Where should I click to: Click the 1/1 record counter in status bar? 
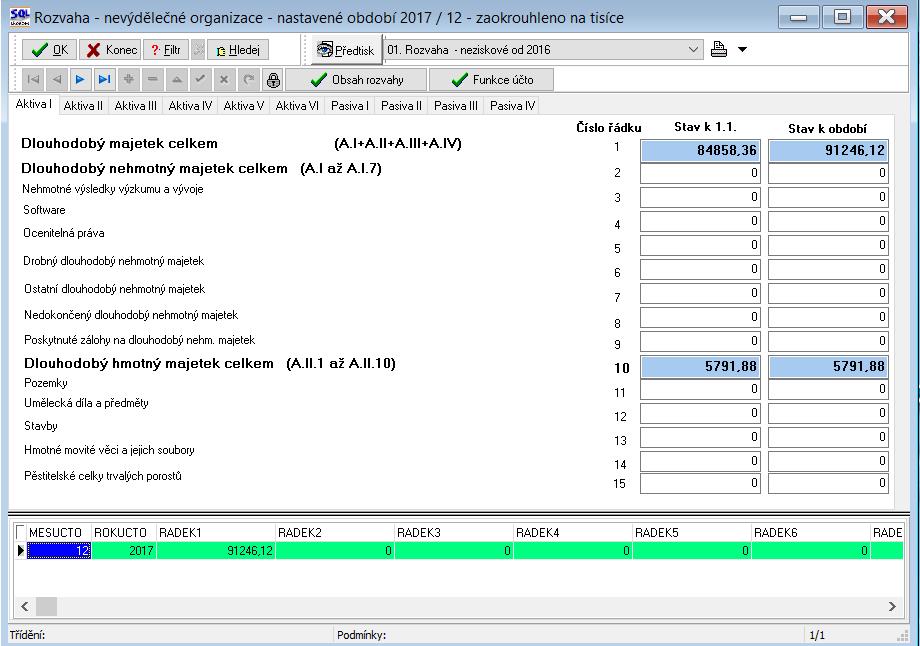[817, 635]
